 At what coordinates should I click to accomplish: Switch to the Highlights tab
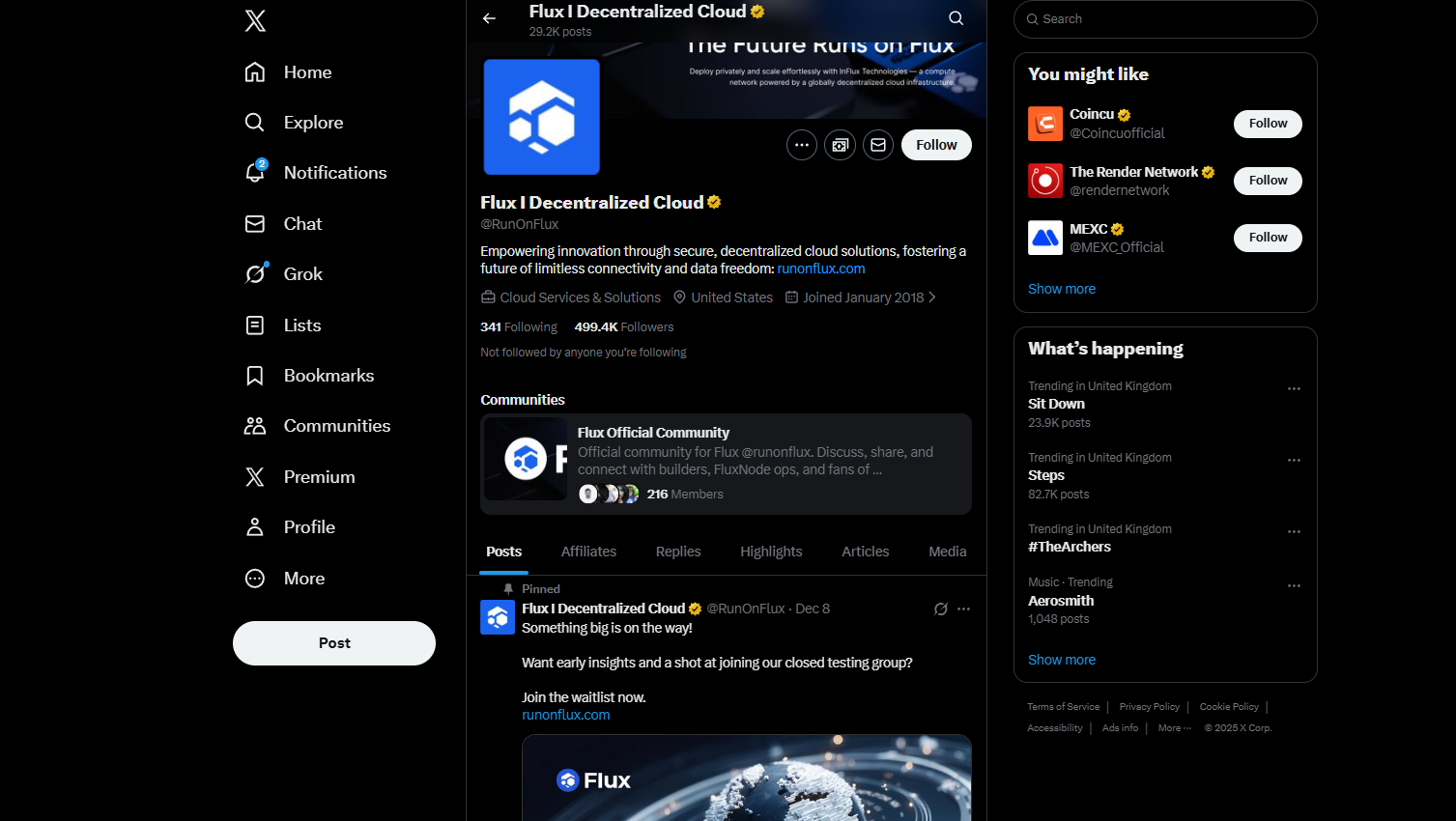771,552
